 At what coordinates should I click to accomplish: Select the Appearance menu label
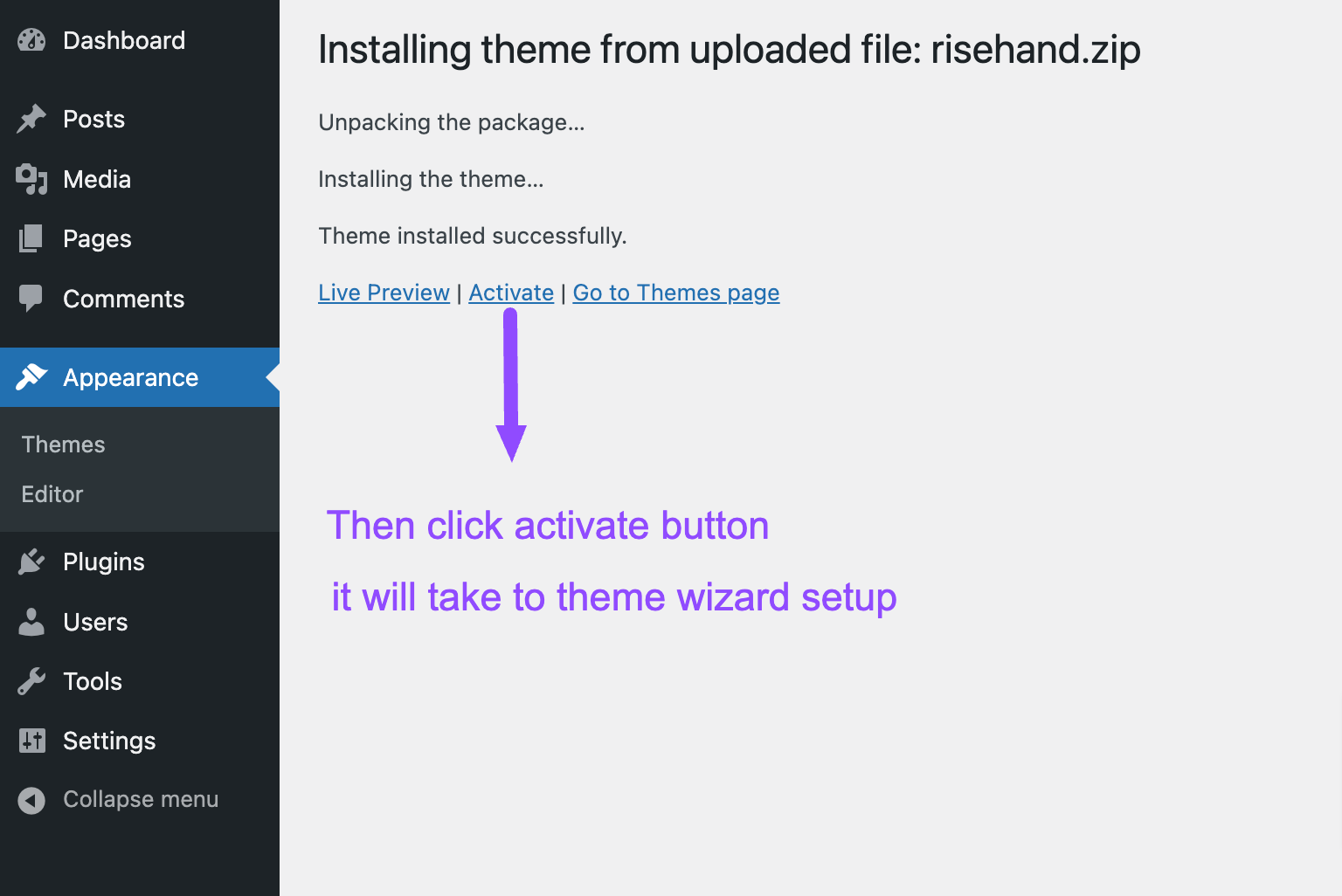131,377
